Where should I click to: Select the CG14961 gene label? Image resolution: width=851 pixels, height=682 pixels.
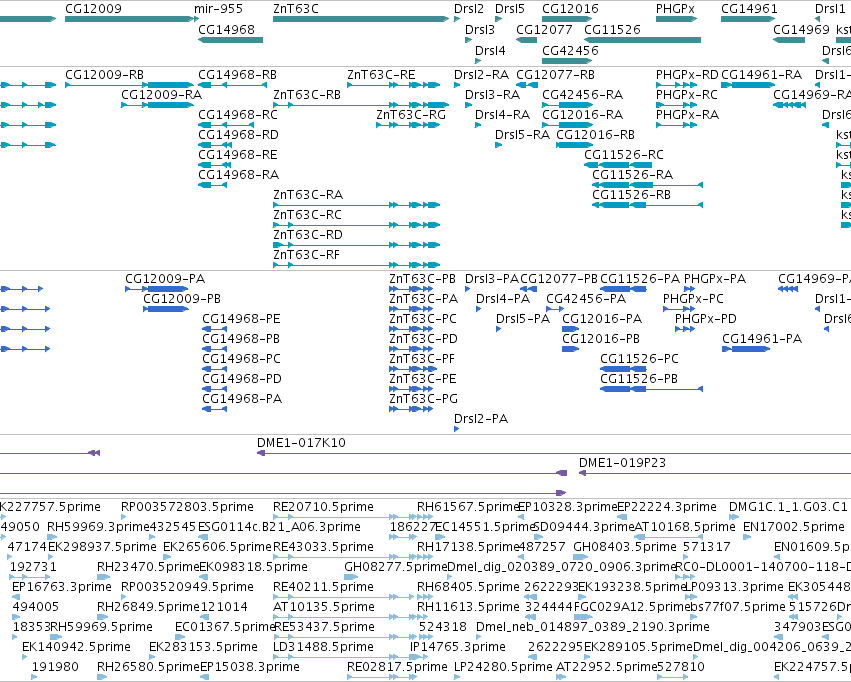[x=750, y=9]
